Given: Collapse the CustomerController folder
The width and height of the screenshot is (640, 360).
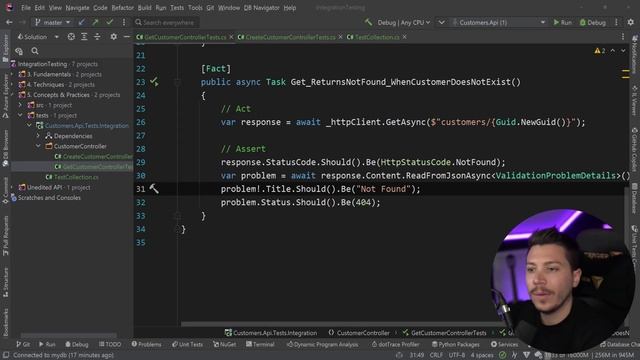Looking at the screenshot, I should [x=38, y=146].
